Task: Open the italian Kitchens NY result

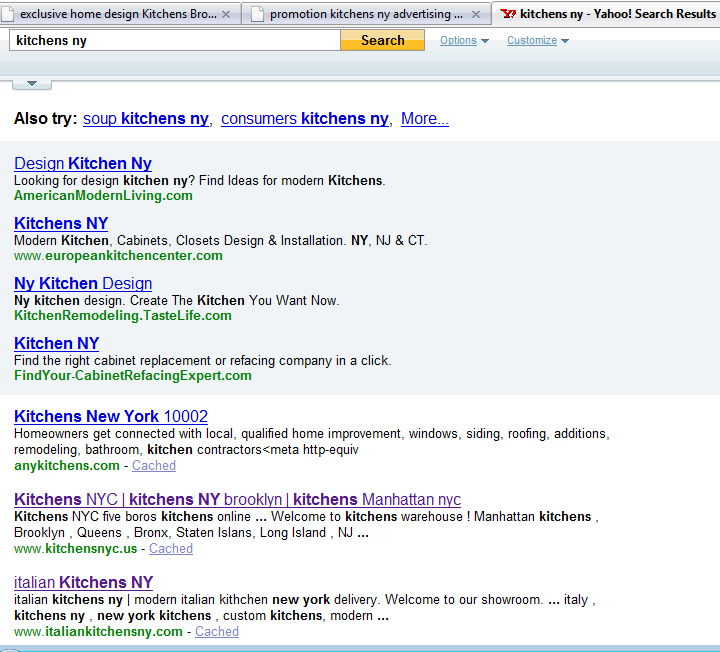Action: tap(83, 583)
